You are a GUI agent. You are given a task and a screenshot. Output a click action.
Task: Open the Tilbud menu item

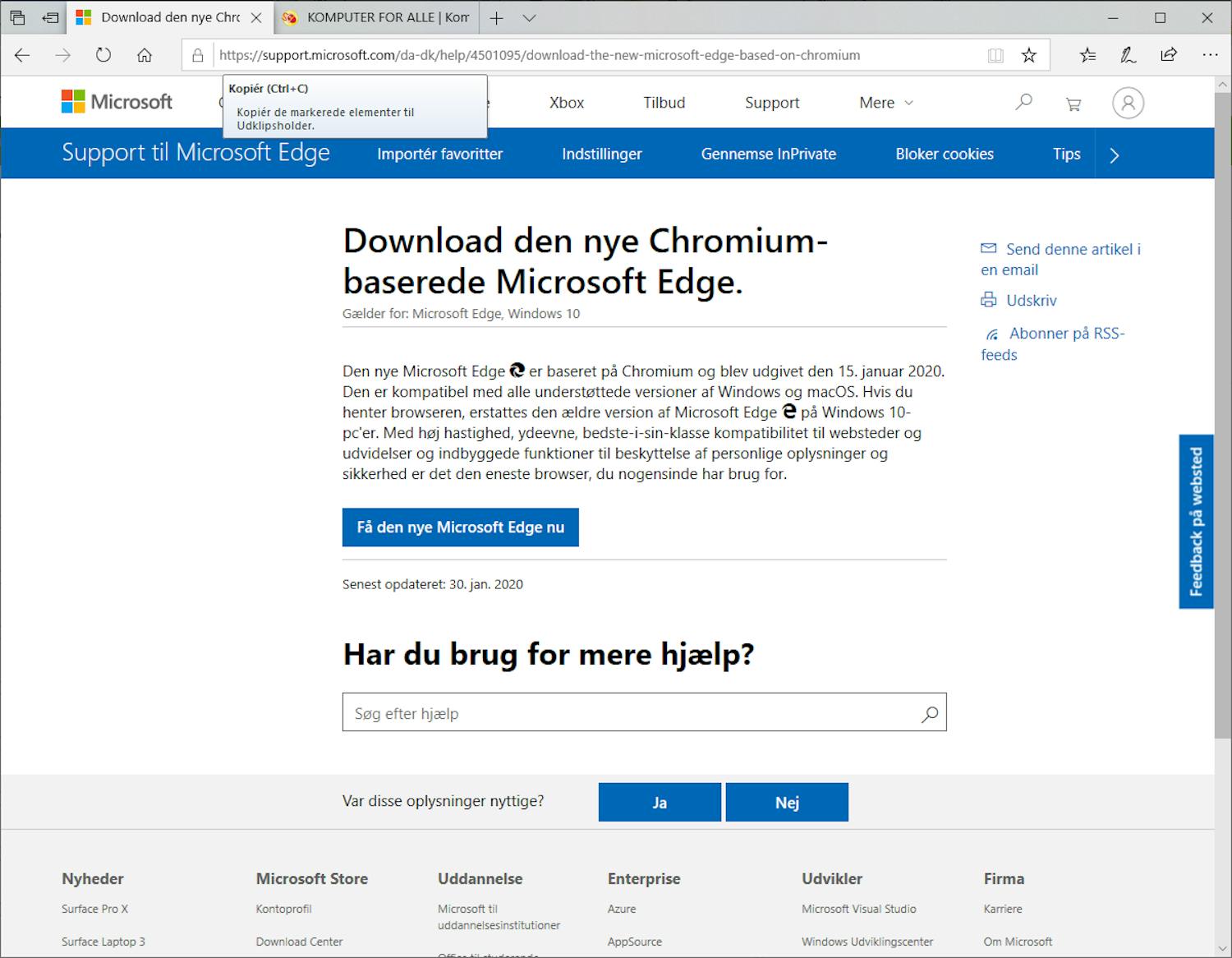point(664,103)
